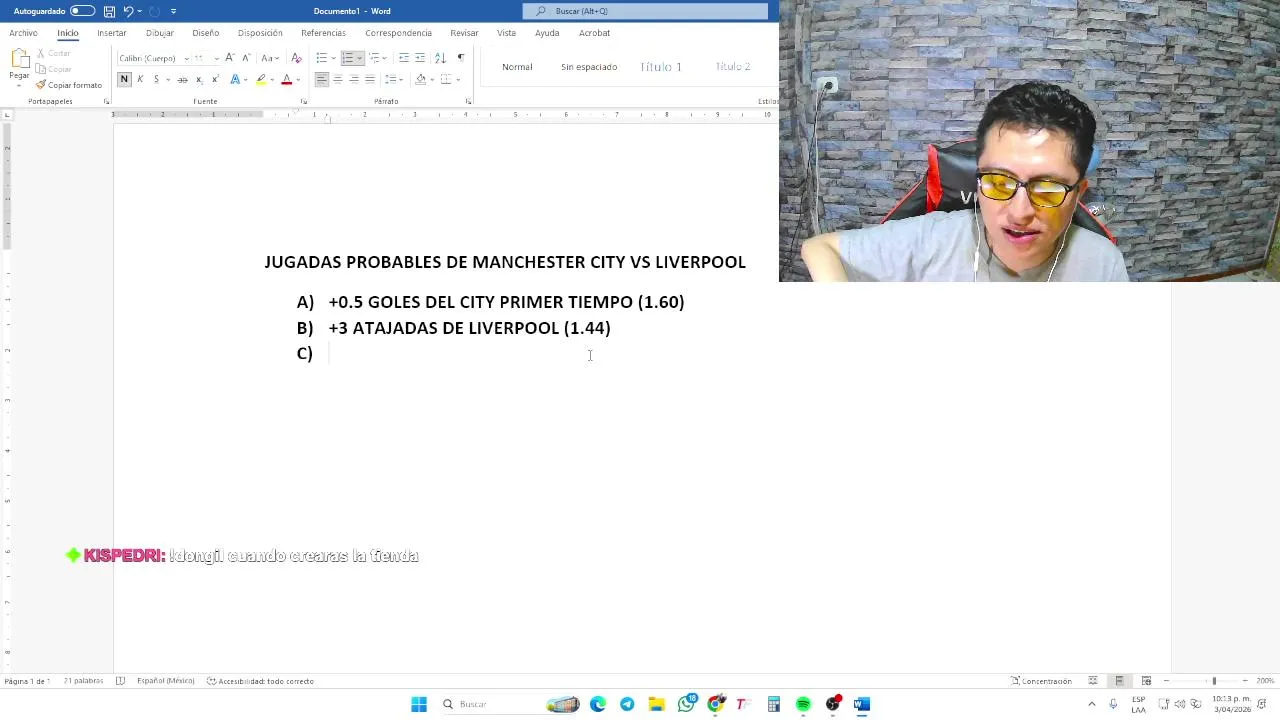Viewport: 1280px width, 720px height.
Task: Open the Calibri (Cuerpo) font name box
Action: (152, 58)
